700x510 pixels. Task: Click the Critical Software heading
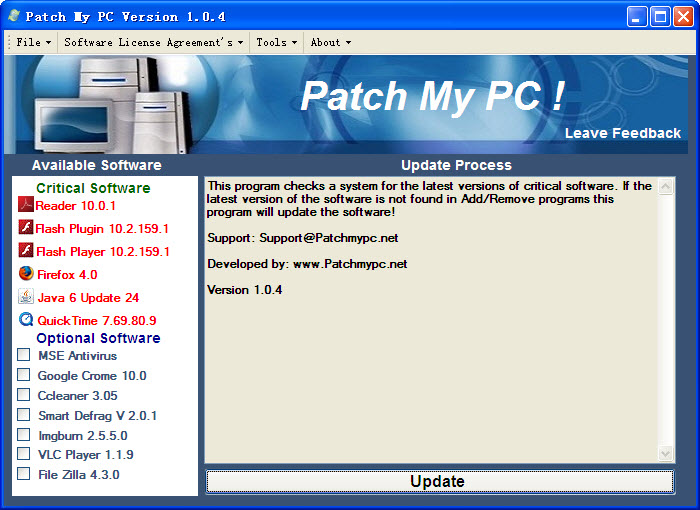click(93, 188)
